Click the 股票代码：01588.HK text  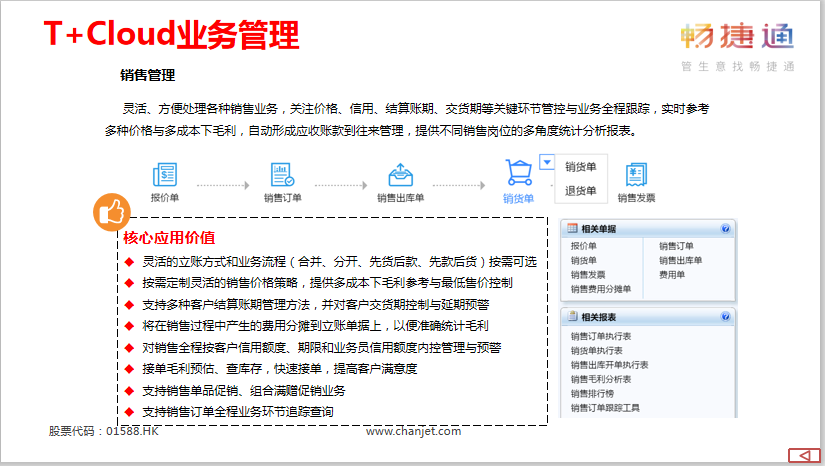pyautogui.click(x=104, y=431)
